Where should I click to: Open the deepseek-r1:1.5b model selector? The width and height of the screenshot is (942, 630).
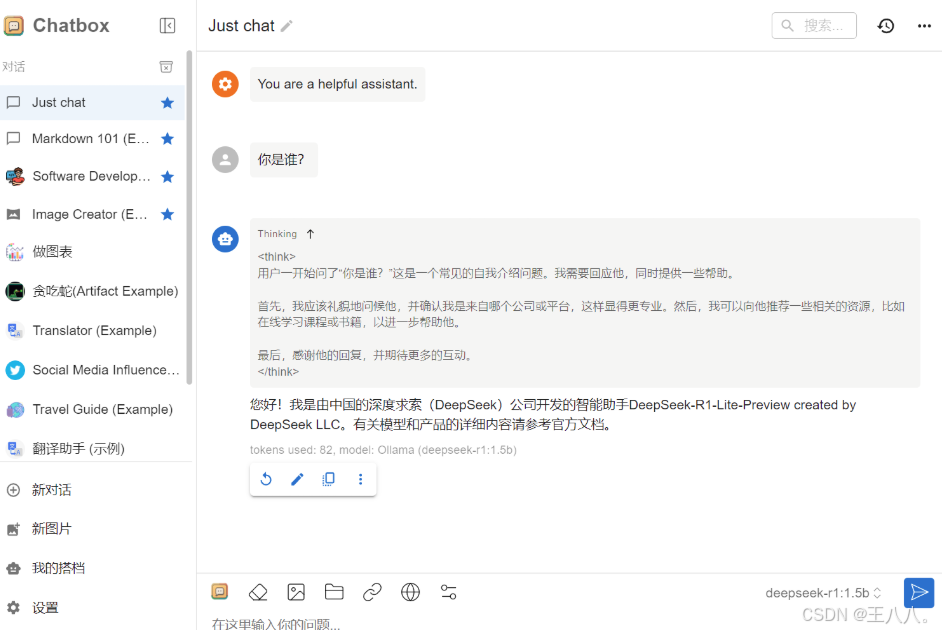tap(822, 593)
